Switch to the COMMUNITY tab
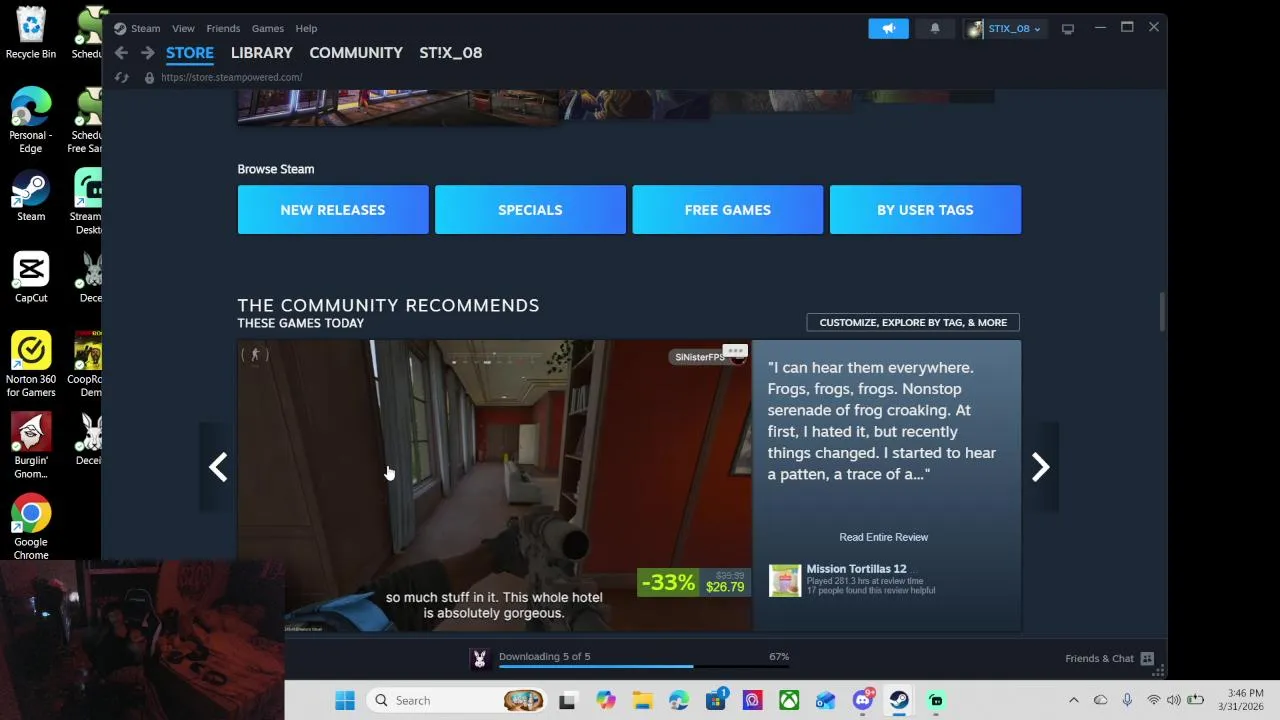Viewport: 1280px width, 720px height. [x=356, y=53]
